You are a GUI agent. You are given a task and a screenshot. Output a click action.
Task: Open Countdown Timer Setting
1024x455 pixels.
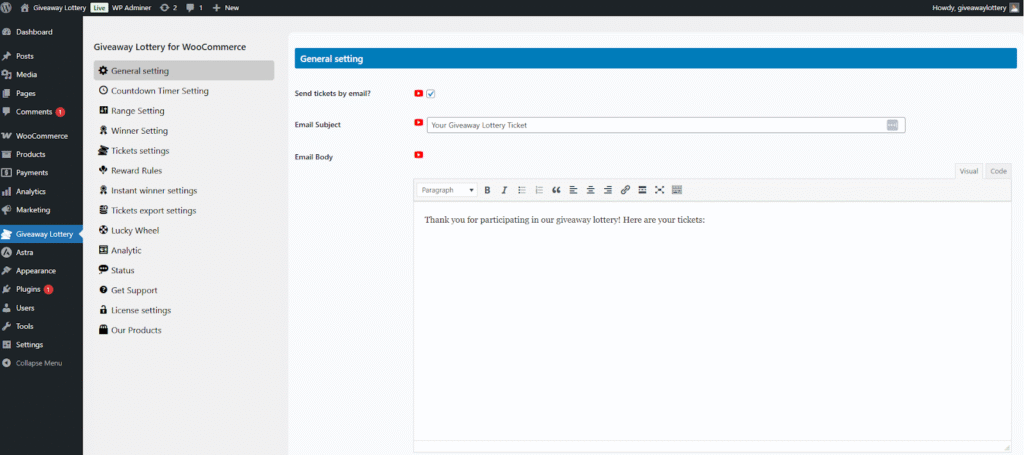click(x=159, y=91)
